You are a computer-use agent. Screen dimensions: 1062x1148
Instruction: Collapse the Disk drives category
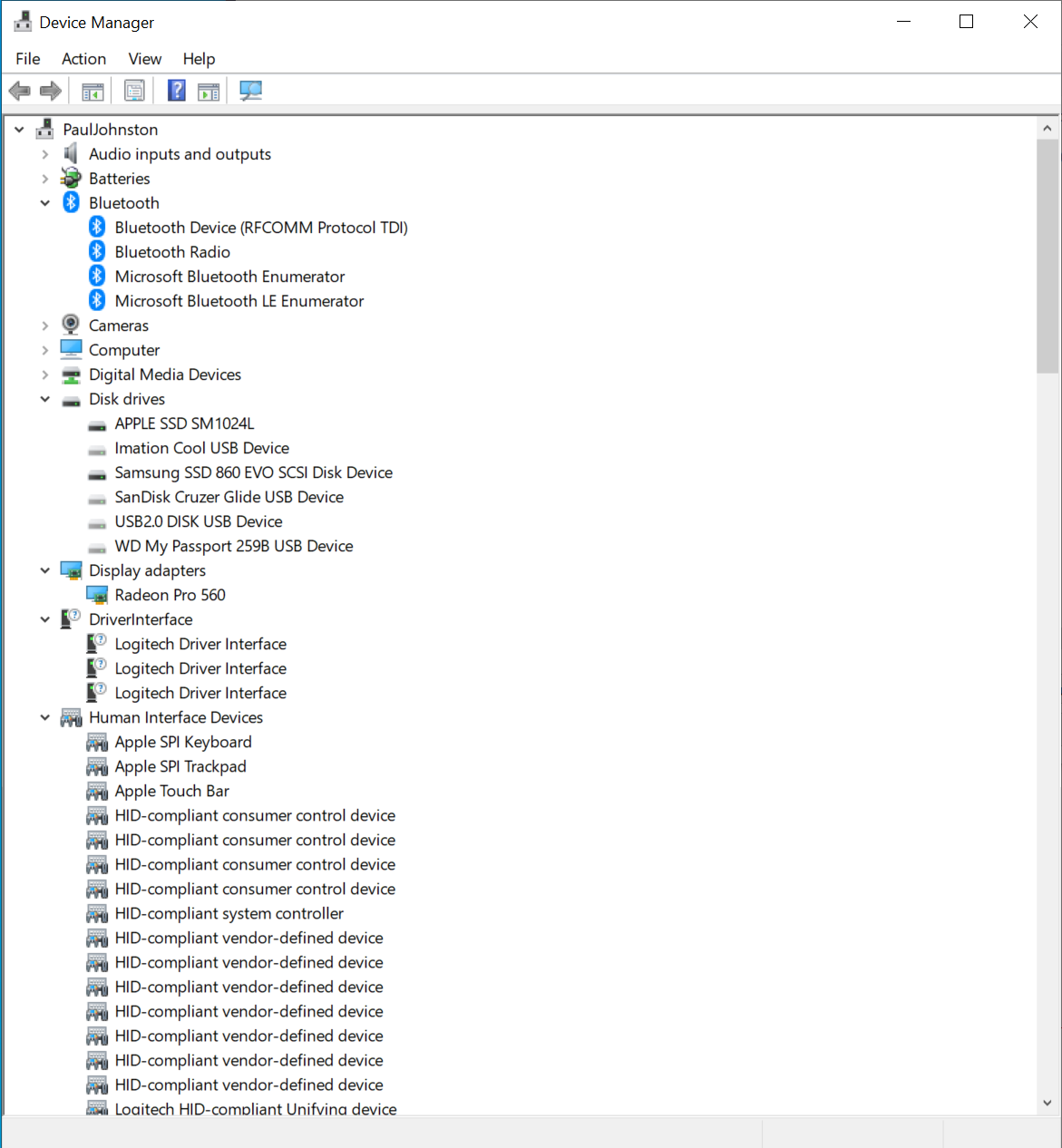coord(45,399)
